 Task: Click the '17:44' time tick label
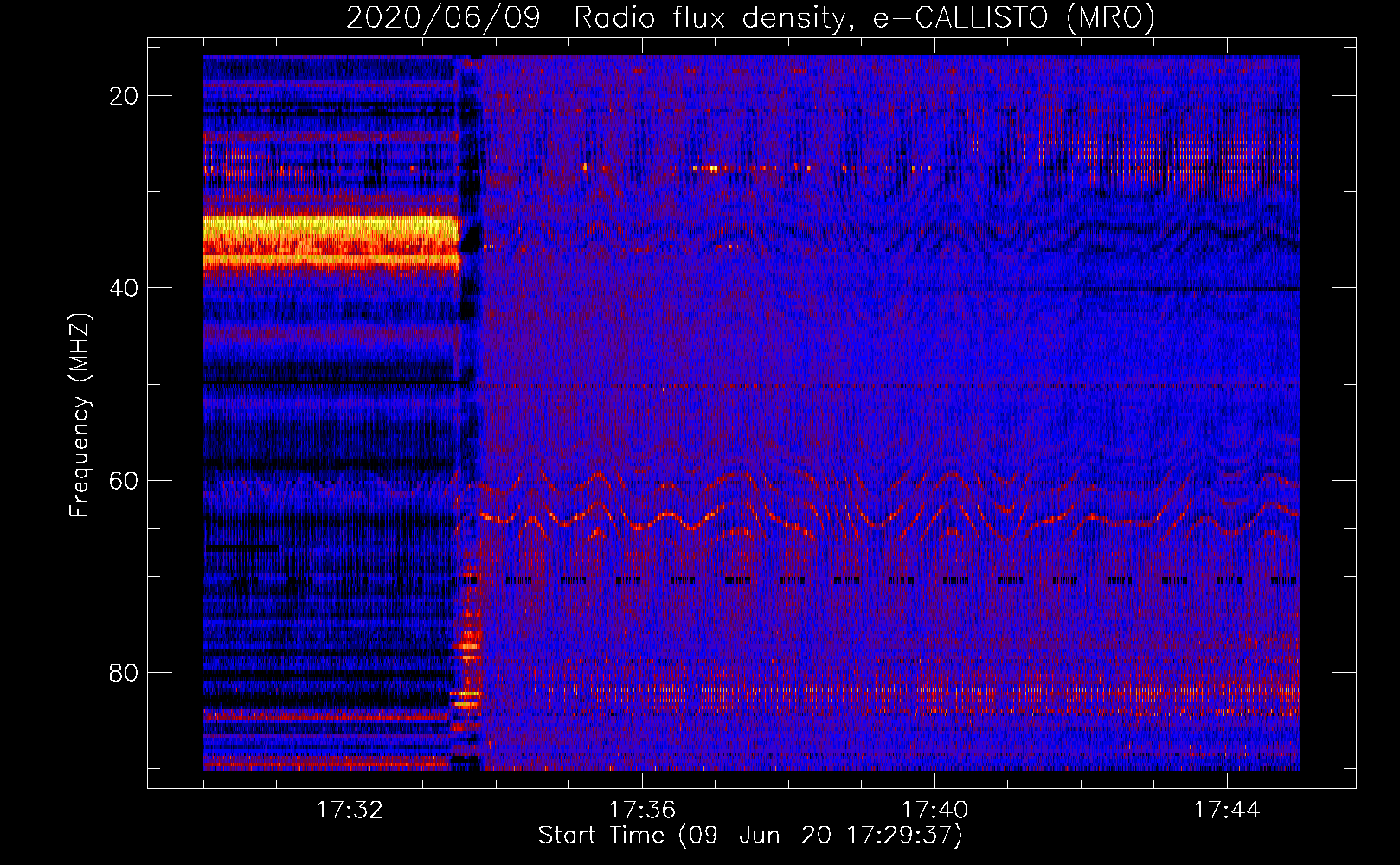[1227, 811]
